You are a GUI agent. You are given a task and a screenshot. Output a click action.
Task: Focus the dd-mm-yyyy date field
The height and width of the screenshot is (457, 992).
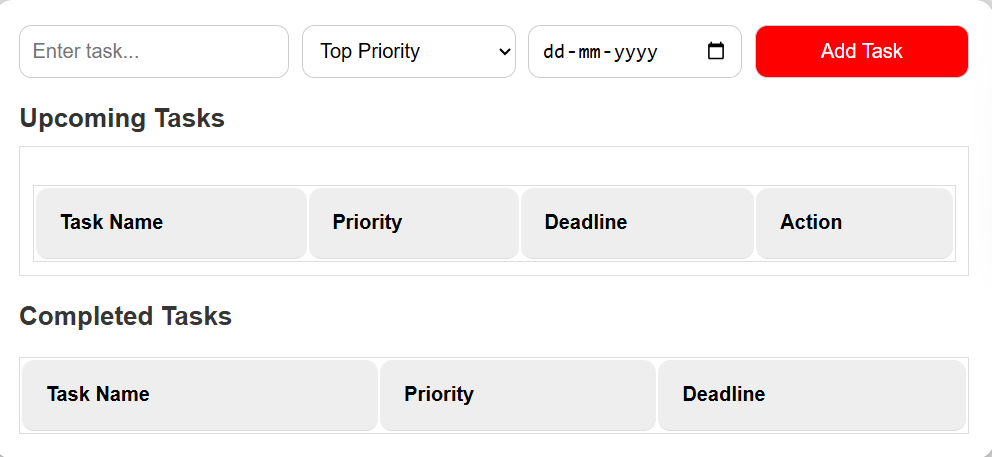pos(635,51)
